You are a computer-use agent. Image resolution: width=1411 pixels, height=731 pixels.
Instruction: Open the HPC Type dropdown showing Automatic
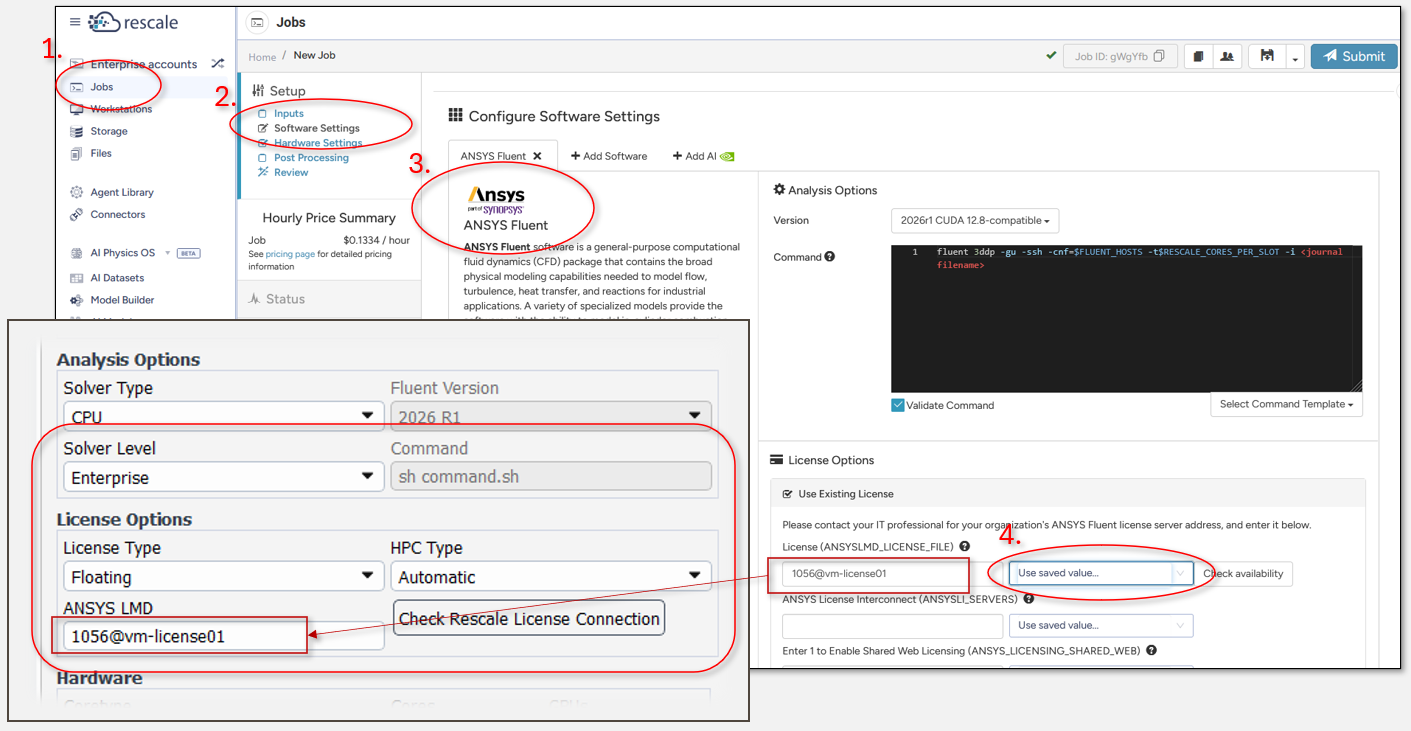click(551, 576)
